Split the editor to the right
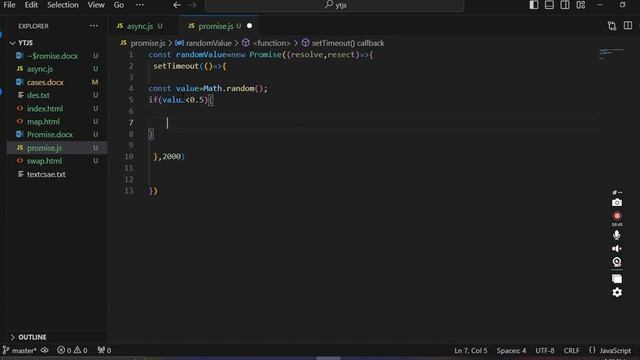640x360 pixels. (628, 26)
